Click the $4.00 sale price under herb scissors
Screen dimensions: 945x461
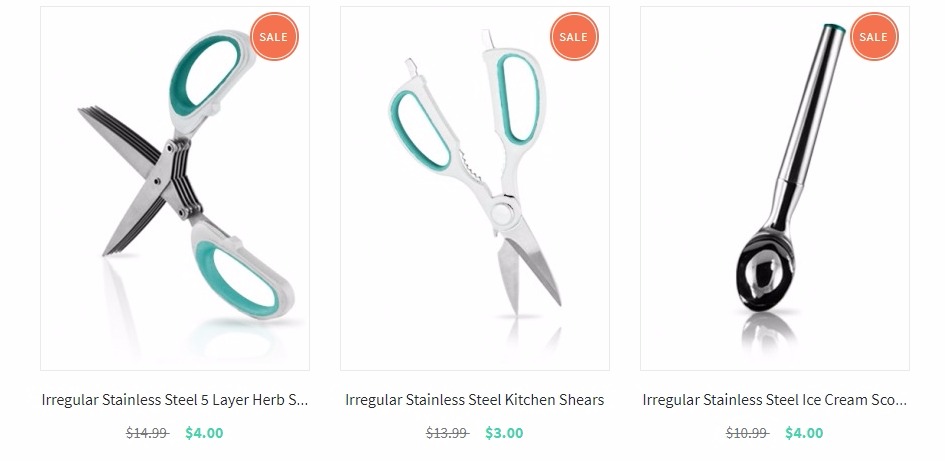[x=204, y=433]
